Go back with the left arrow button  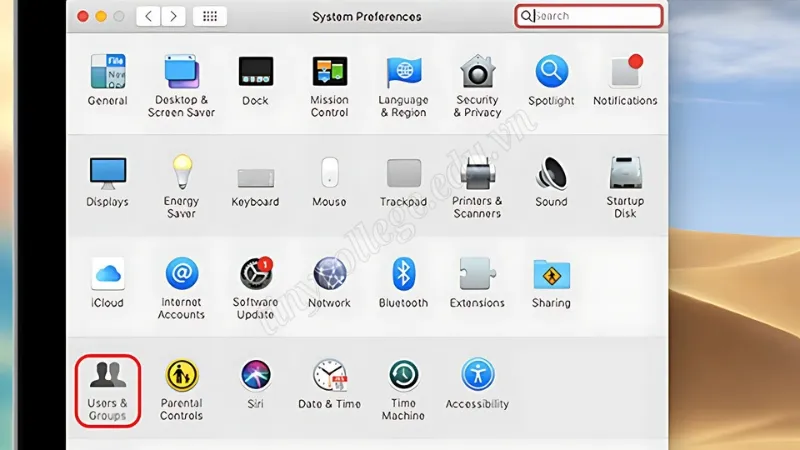click(x=148, y=16)
